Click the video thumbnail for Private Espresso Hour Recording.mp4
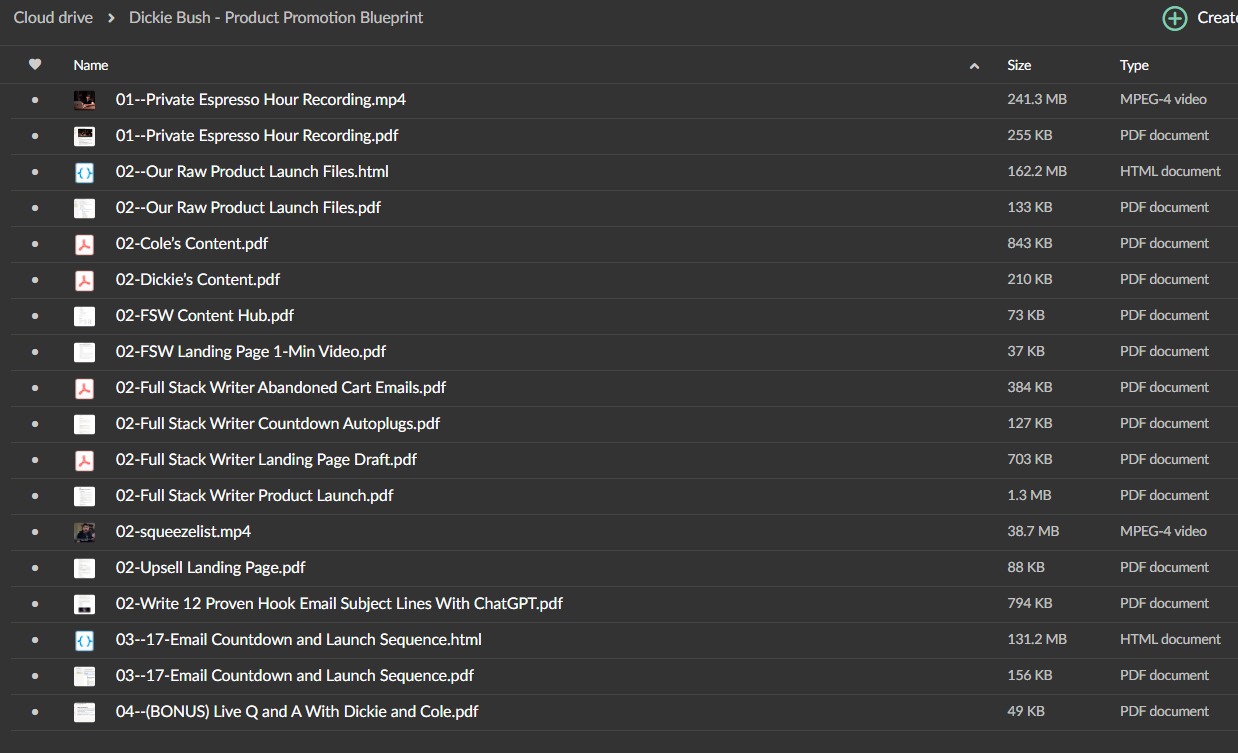The image size is (1238, 753). [x=85, y=100]
